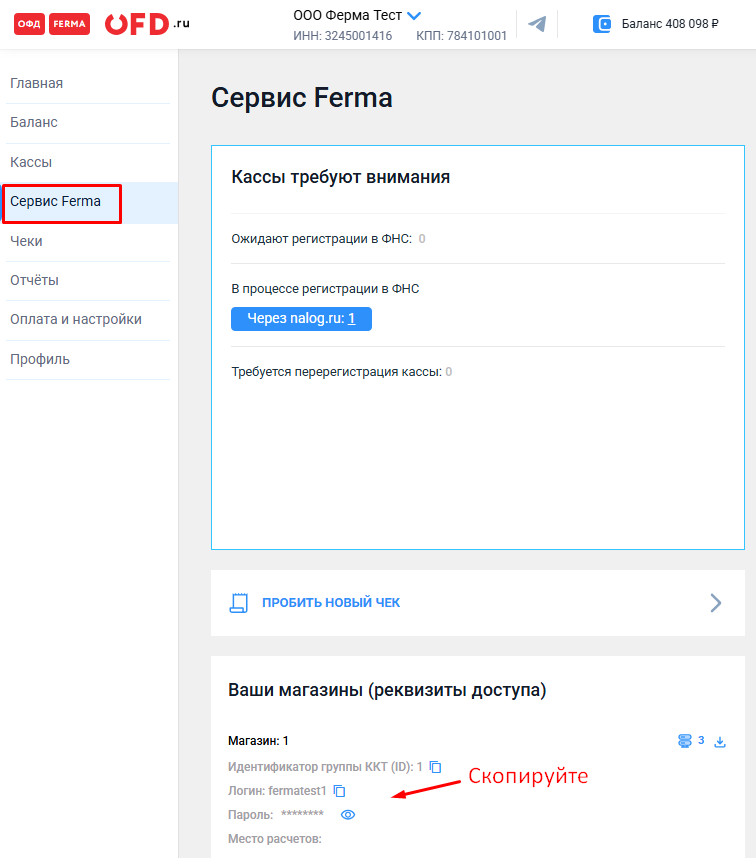756x858 pixels.
Task: Click the Место расчетов label
Action: [x=275, y=839]
